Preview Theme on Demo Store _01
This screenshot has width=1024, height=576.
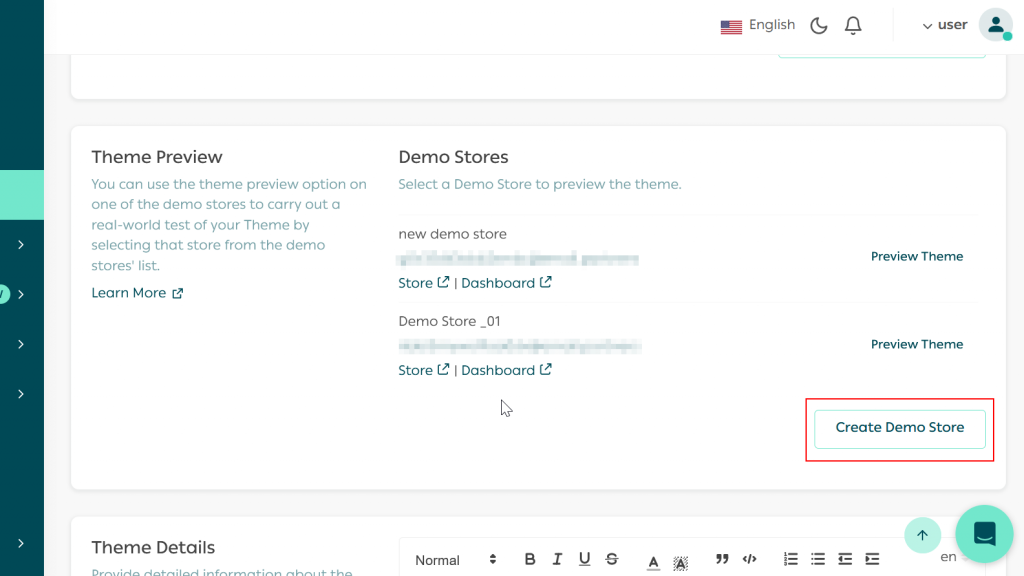point(917,343)
